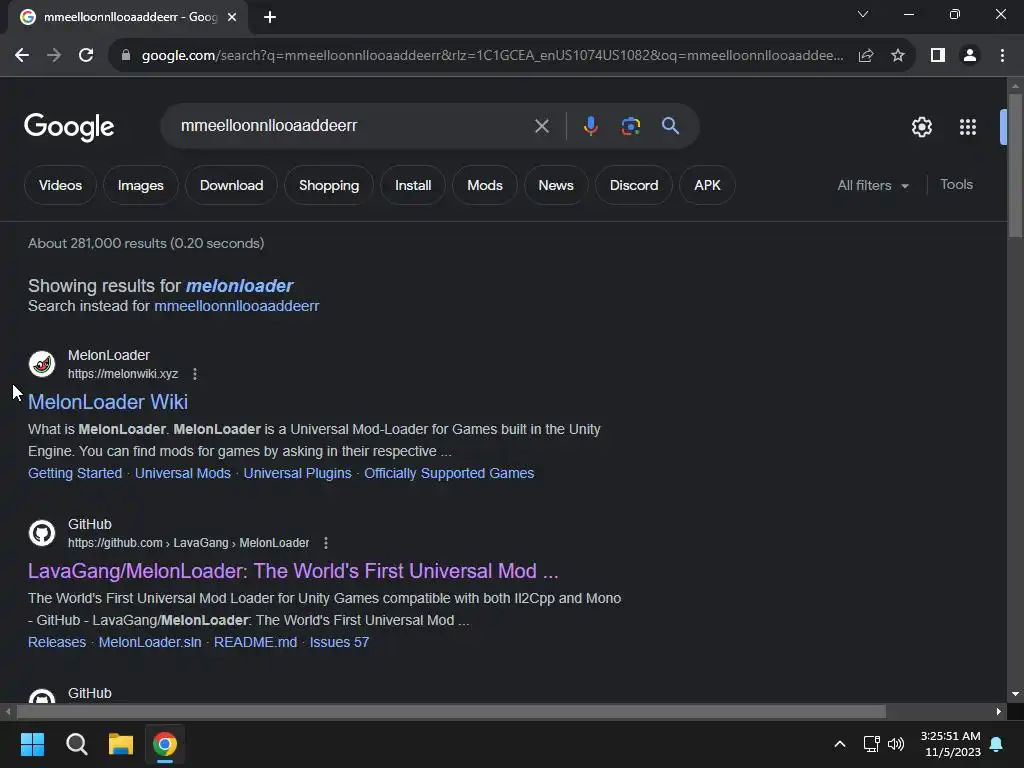This screenshot has height=768, width=1024.
Task: Click the corrected term melonloader
Action: pos(239,286)
